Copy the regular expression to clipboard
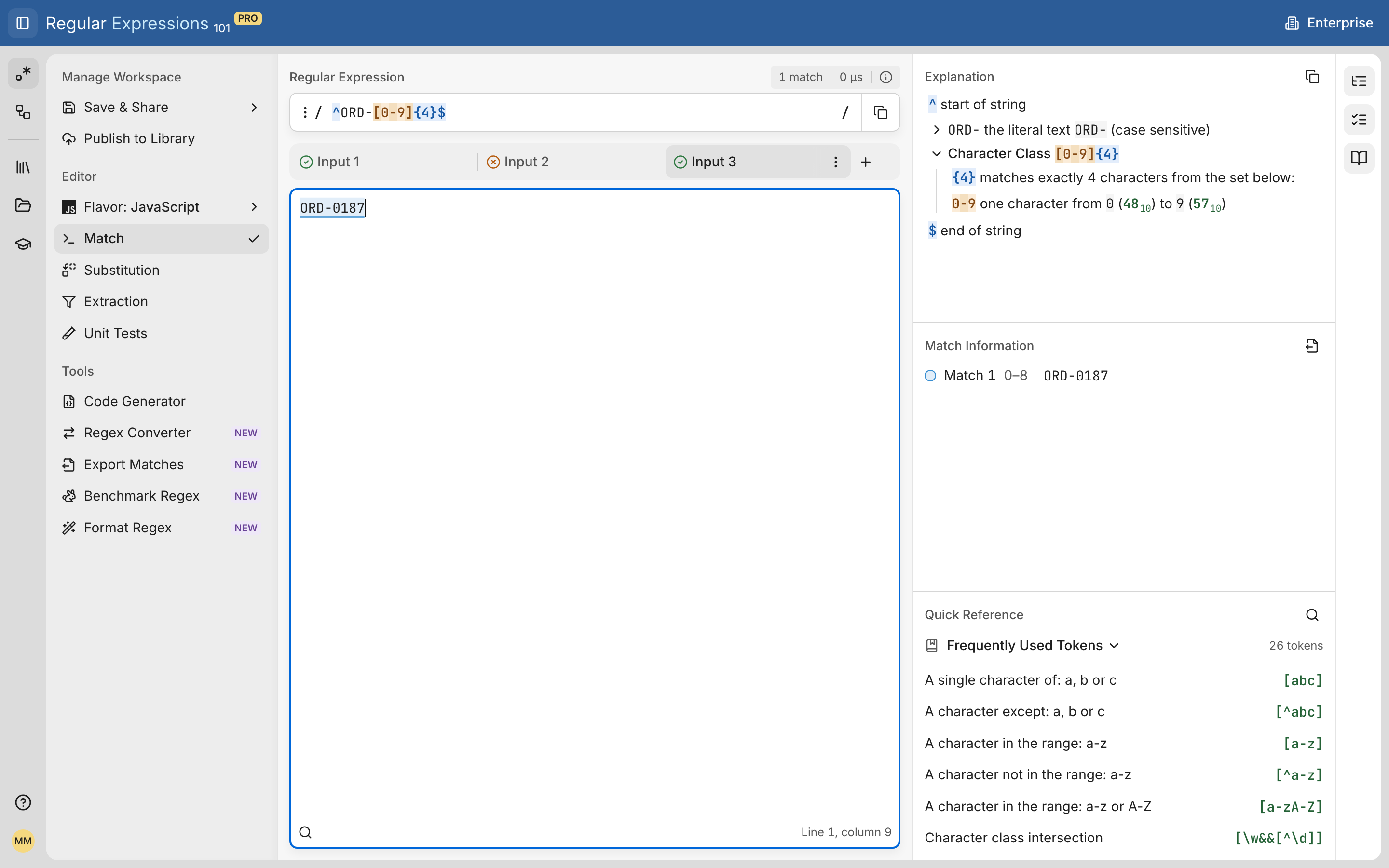This screenshot has width=1389, height=868. click(x=881, y=112)
